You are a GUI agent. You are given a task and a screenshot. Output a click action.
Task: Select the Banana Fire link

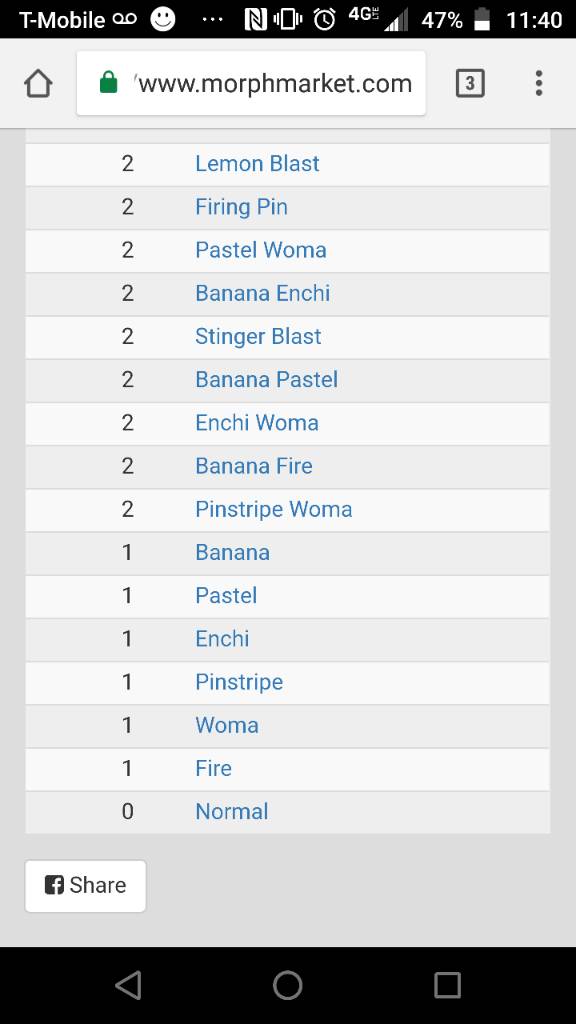(254, 466)
